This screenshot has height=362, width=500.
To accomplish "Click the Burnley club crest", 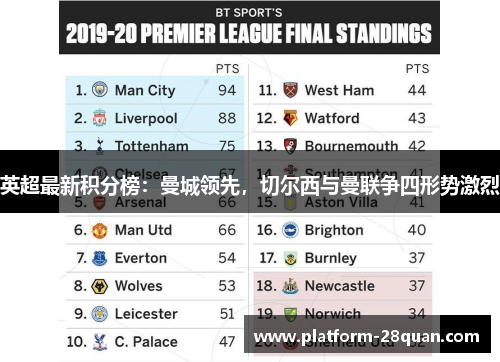I will point(290,258).
